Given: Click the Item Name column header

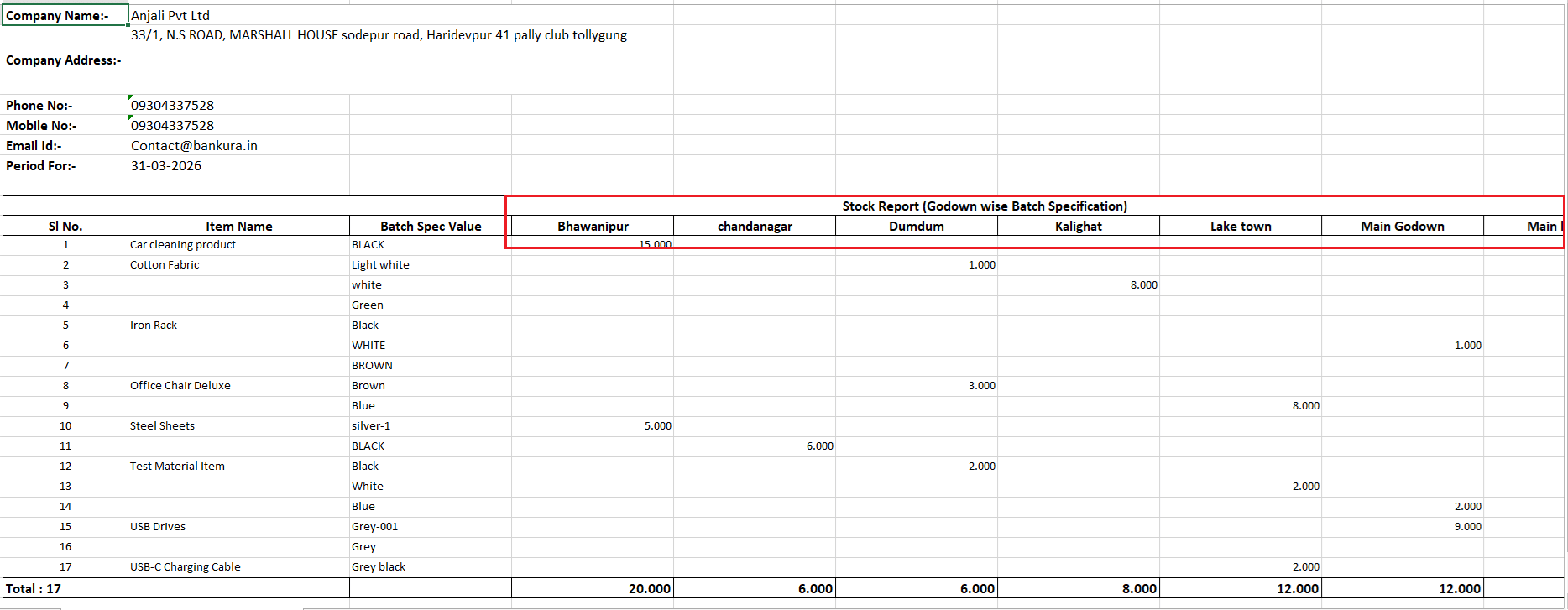Looking at the screenshot, I should (x=238, y=226).
